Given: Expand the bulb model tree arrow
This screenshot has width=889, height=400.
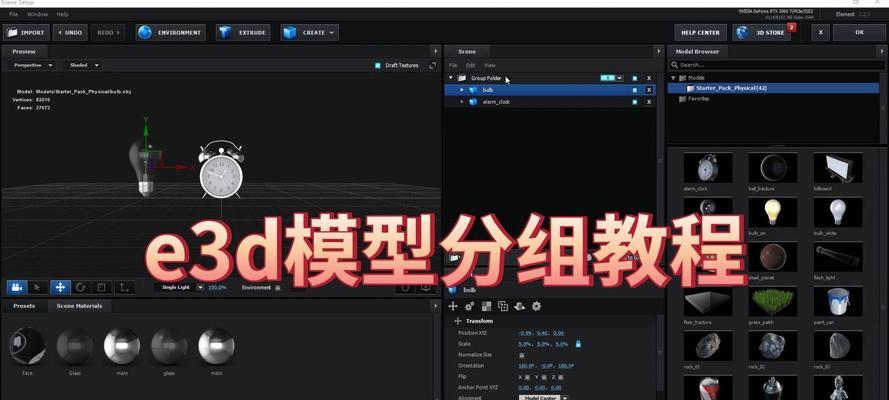Looking at the screenshot, I should click(x=462, y=90).
